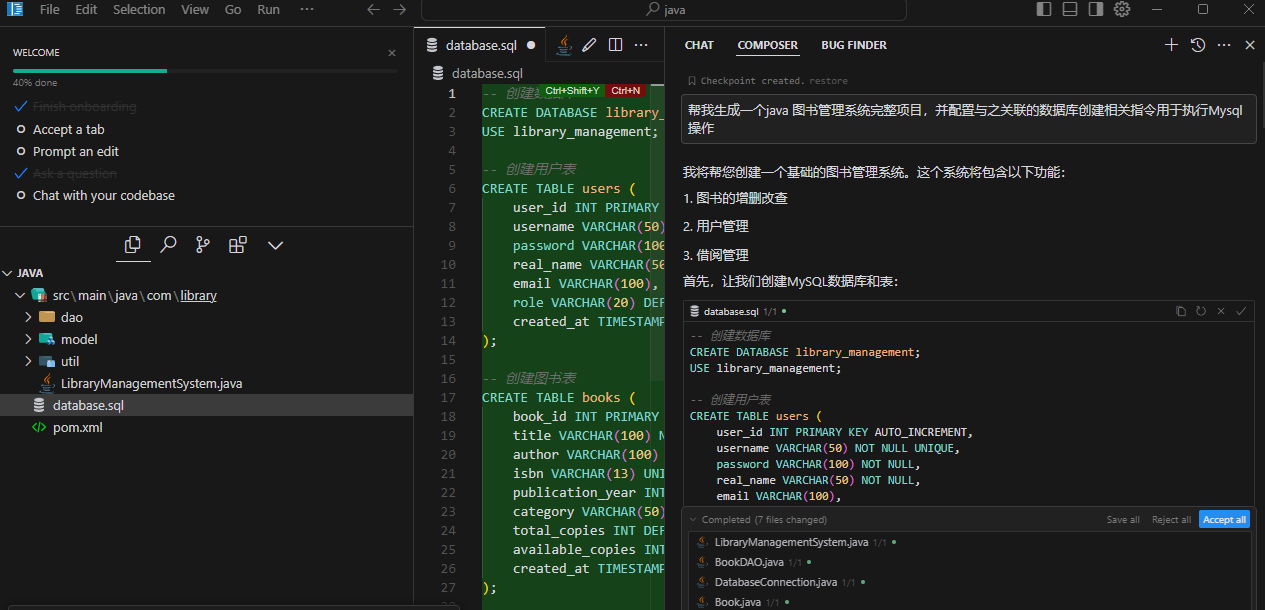Toggle the bottom panel layout button
Screen dimensions: 1265x610
coord(1070,9)
